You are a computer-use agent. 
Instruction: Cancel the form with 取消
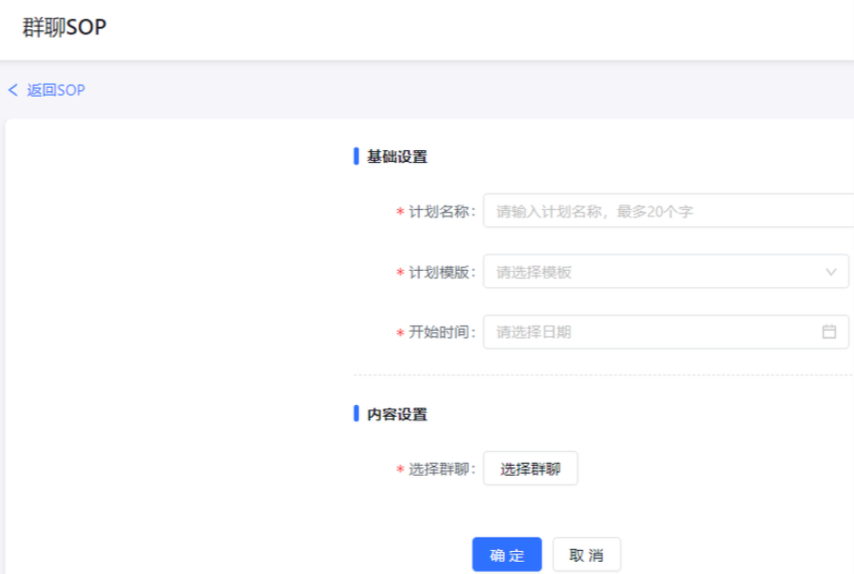coord(587,555)
